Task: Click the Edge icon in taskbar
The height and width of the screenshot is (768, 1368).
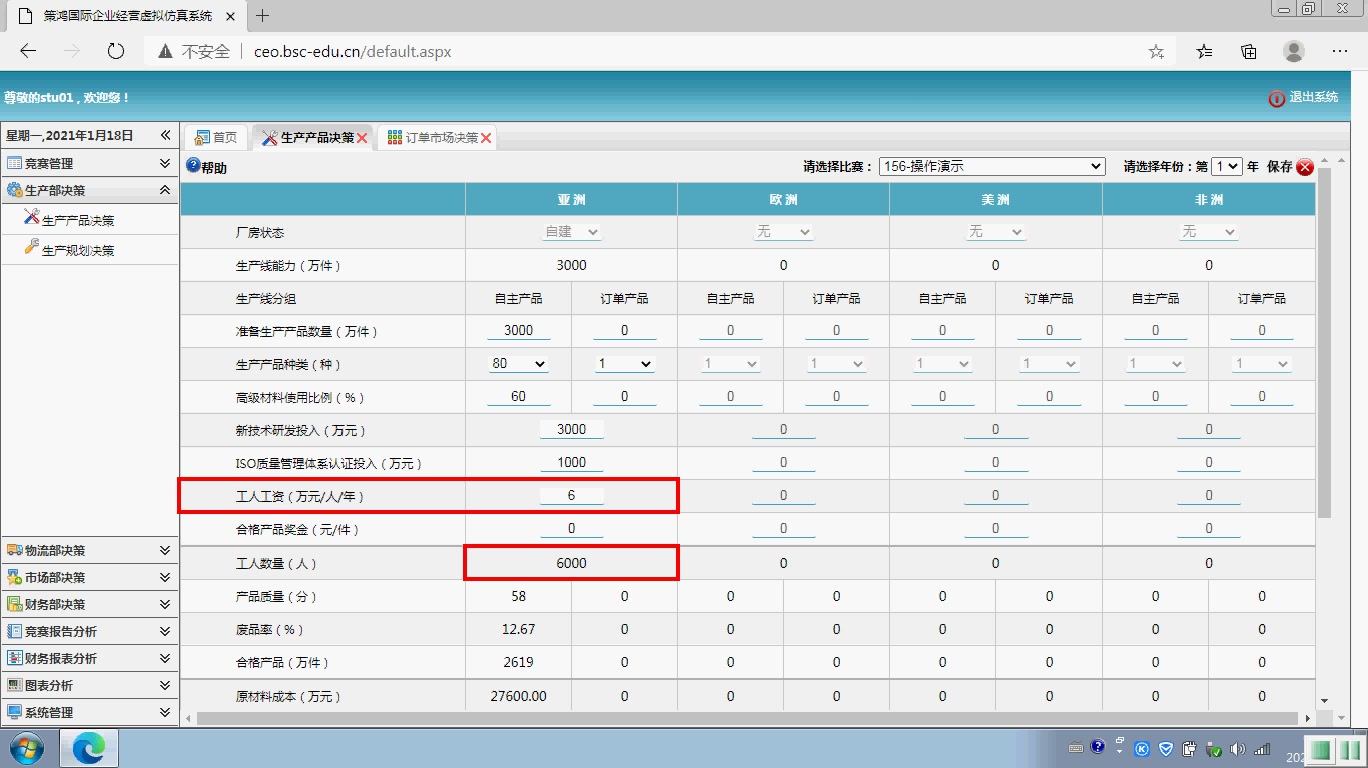Action: pos(89,748)
